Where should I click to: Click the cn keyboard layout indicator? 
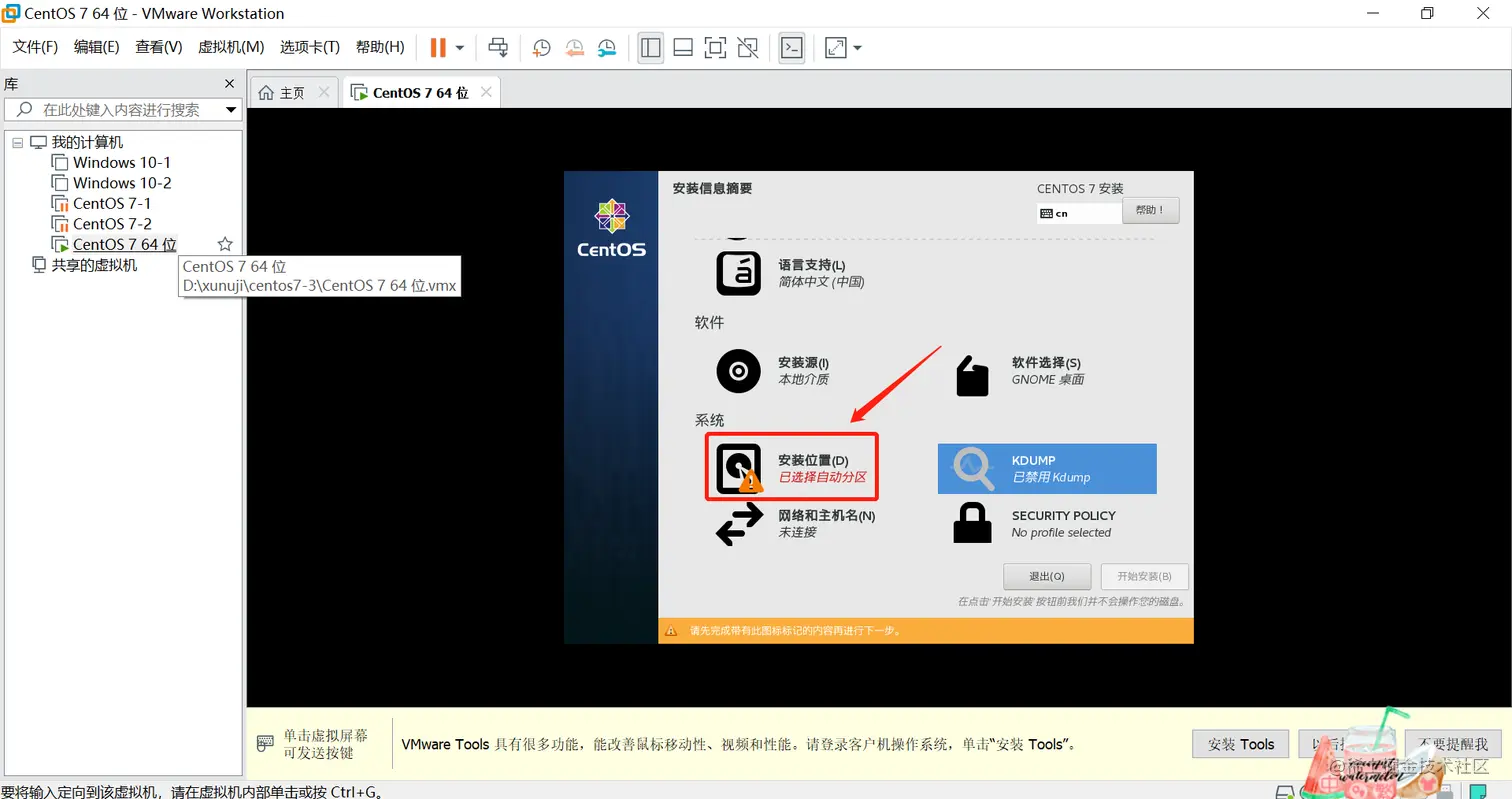click(1079, 213)
